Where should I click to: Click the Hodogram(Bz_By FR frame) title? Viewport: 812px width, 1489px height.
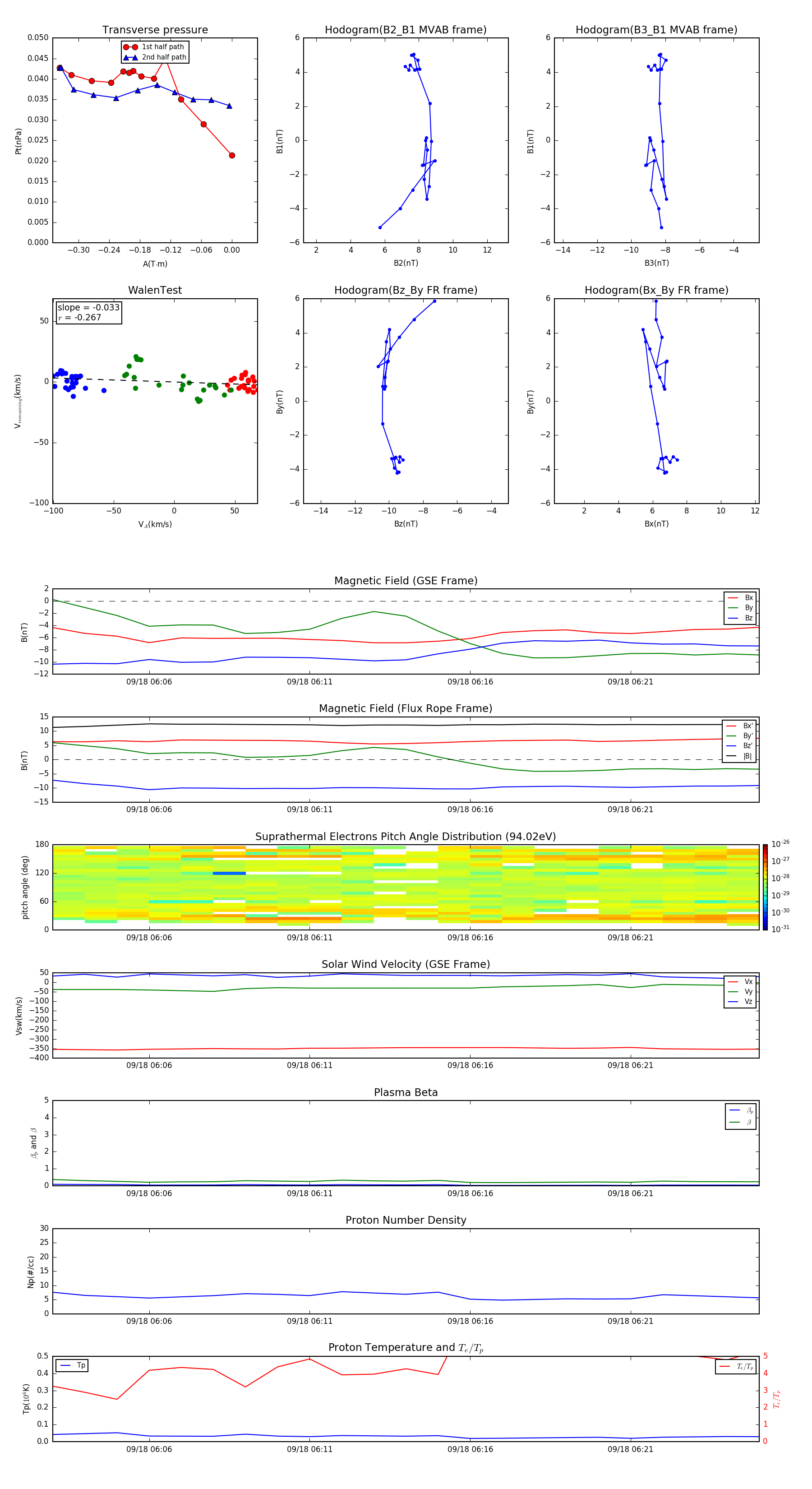(406, 290)
